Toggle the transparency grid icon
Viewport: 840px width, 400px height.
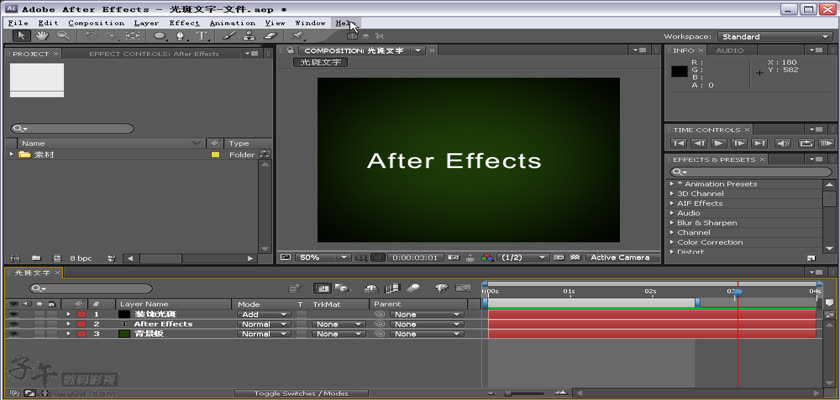point(575,258)
